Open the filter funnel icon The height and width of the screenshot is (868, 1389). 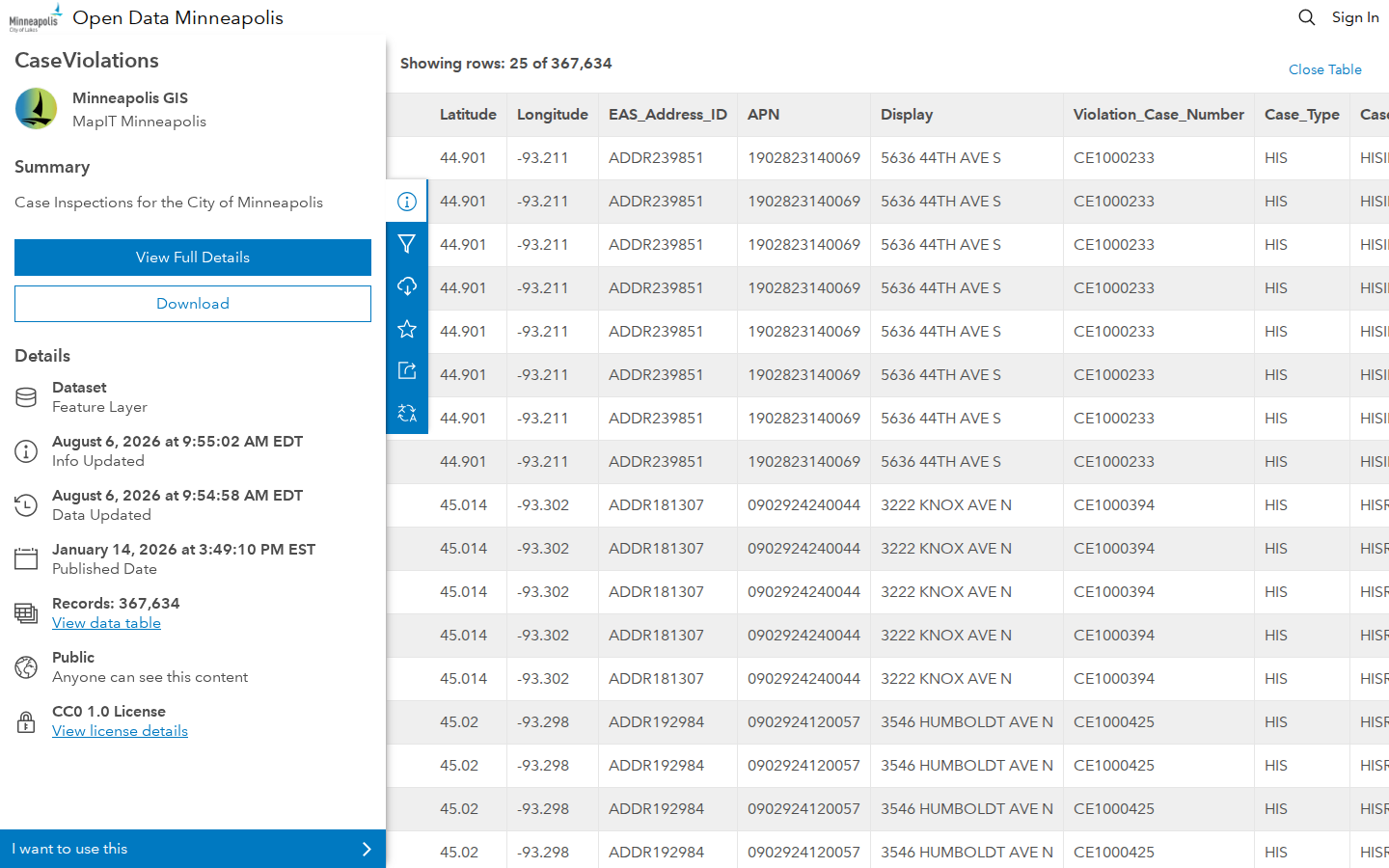click(407, 244)
